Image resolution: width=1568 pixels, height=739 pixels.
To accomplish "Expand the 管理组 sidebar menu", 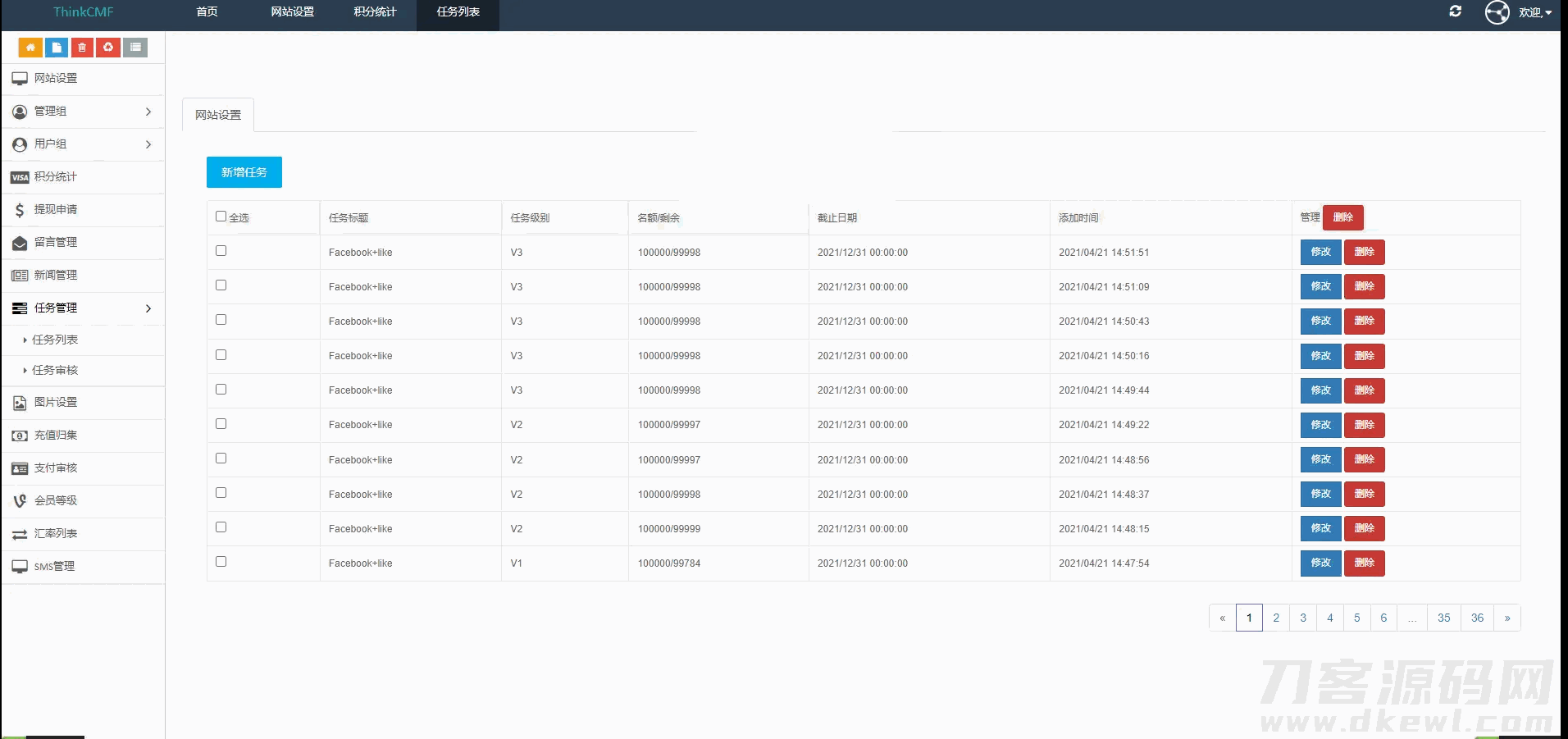I will tap(82, 111).
